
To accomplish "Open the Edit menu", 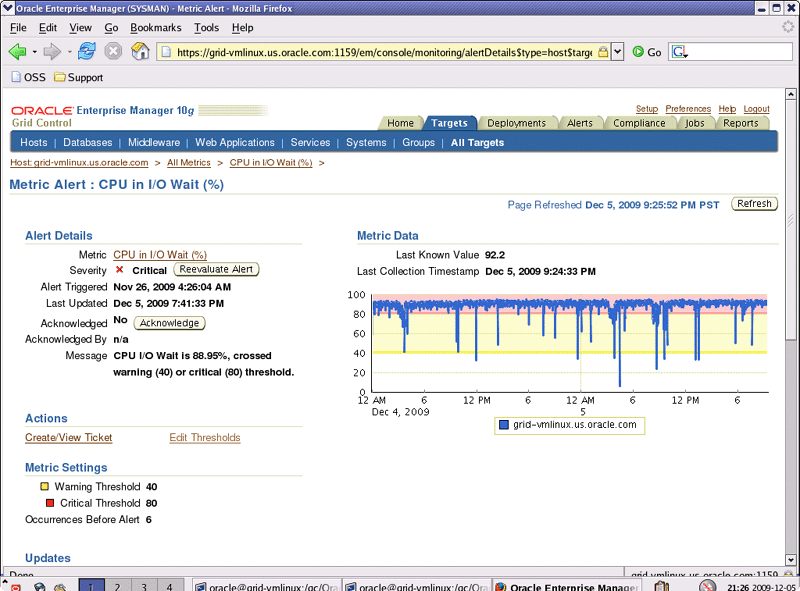I will (x=48, y=28).
